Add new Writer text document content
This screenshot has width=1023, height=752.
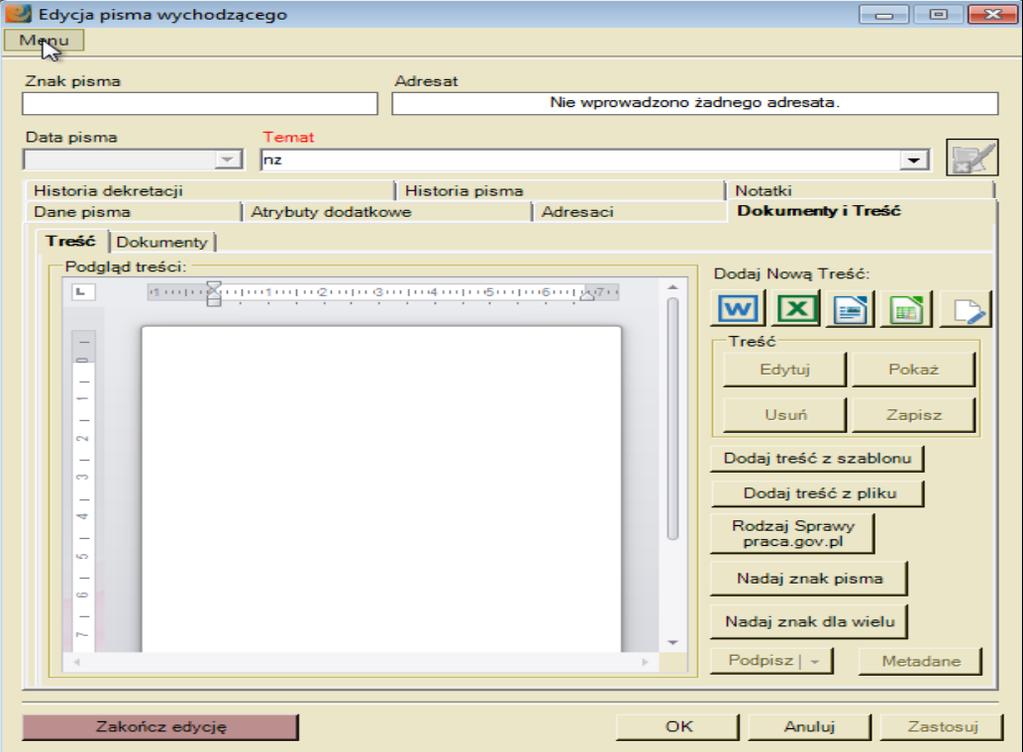click(851, 308)
